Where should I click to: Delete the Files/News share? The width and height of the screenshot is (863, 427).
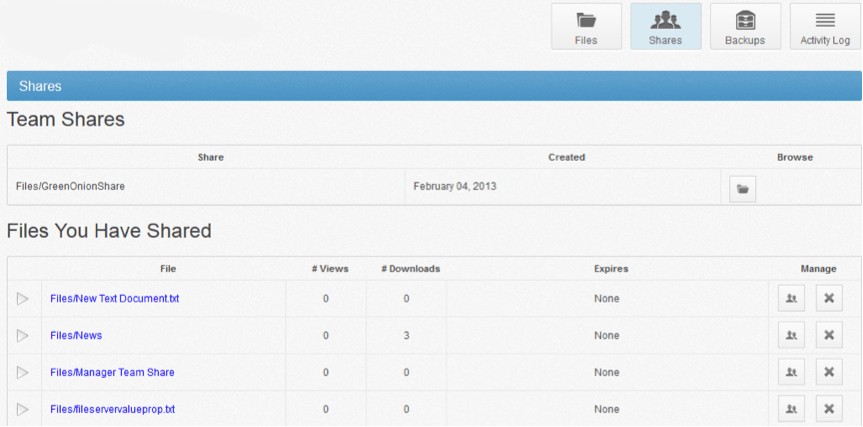tap(829, 335)
